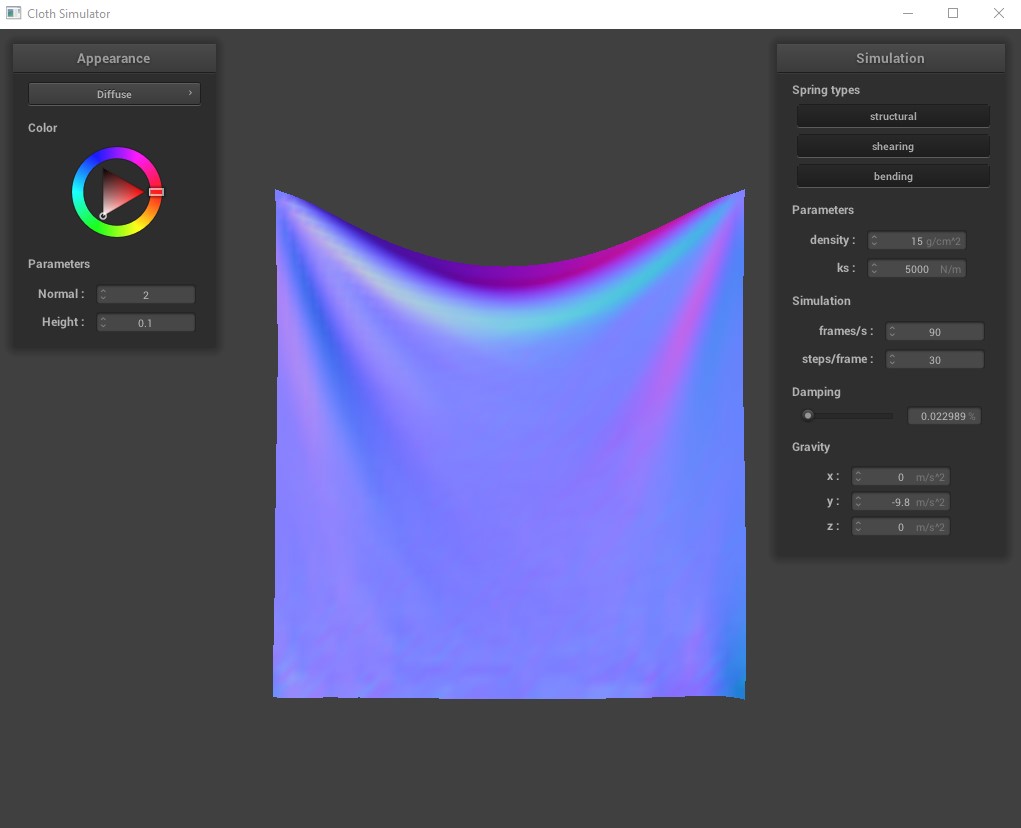Click the gravity z stepper arrows
This screenshot has height=828, width=1021.
[858, 527]
